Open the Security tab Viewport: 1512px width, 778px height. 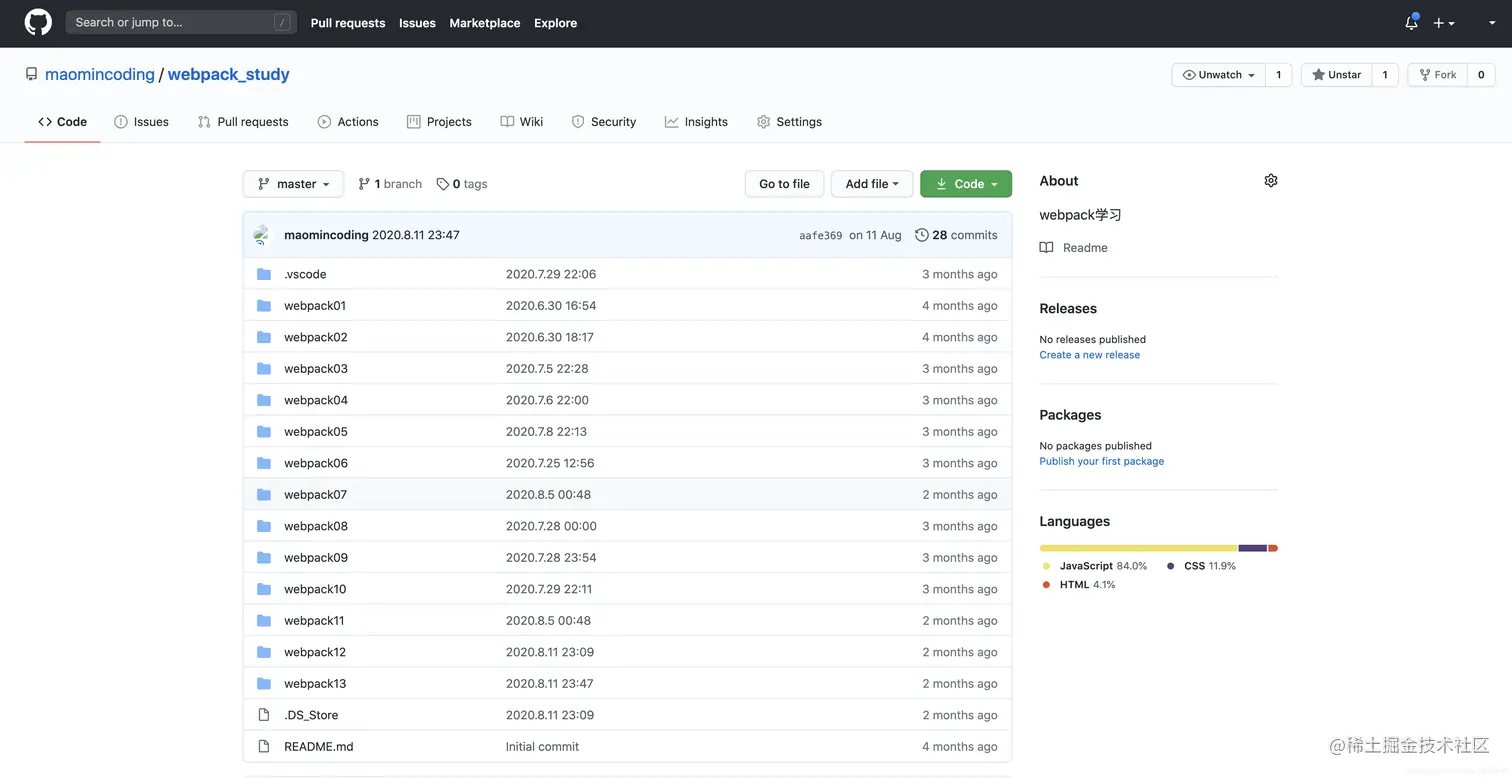coord(604,122)
